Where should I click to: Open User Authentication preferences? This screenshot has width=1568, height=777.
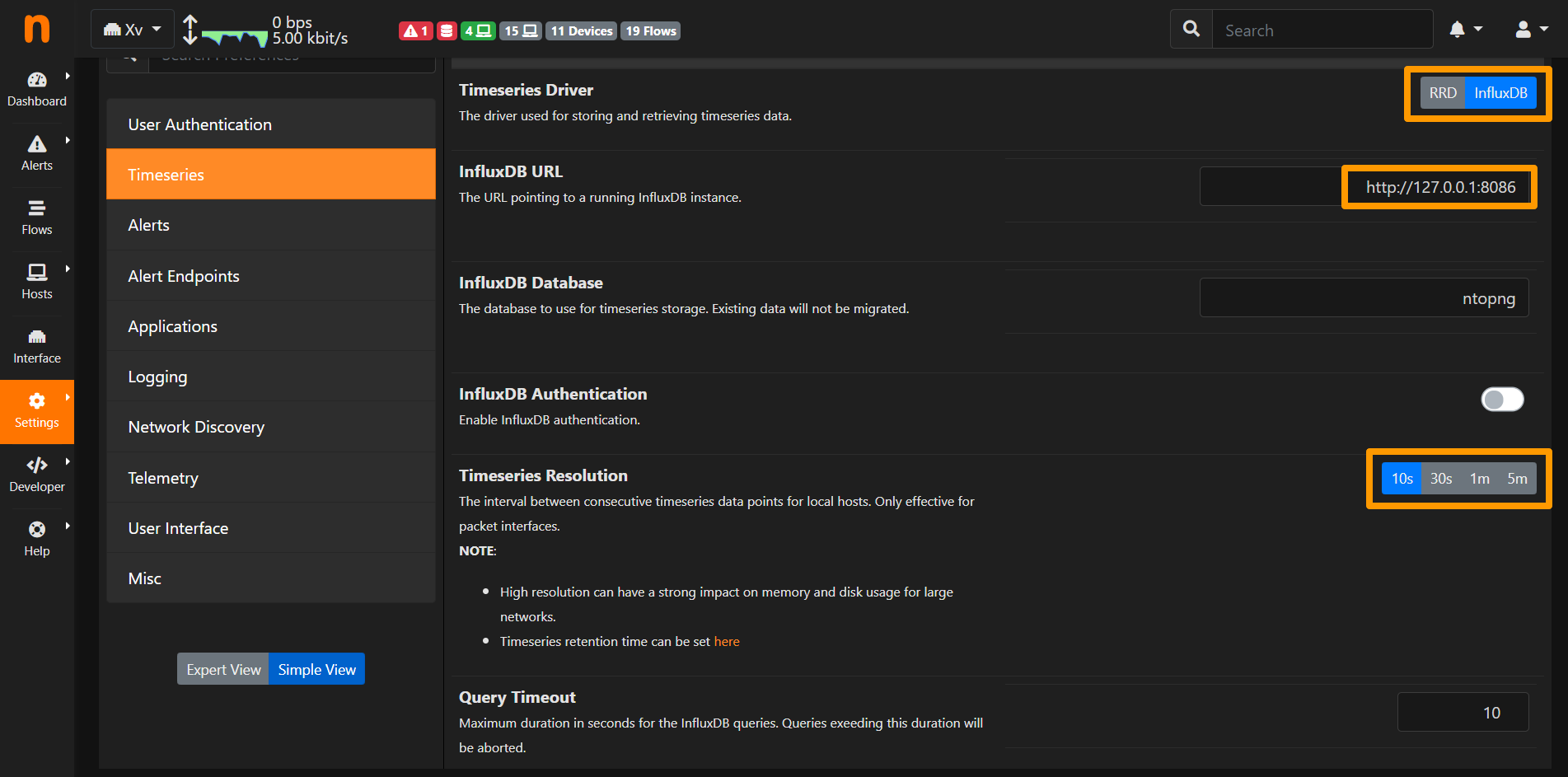tap(271, 124)
